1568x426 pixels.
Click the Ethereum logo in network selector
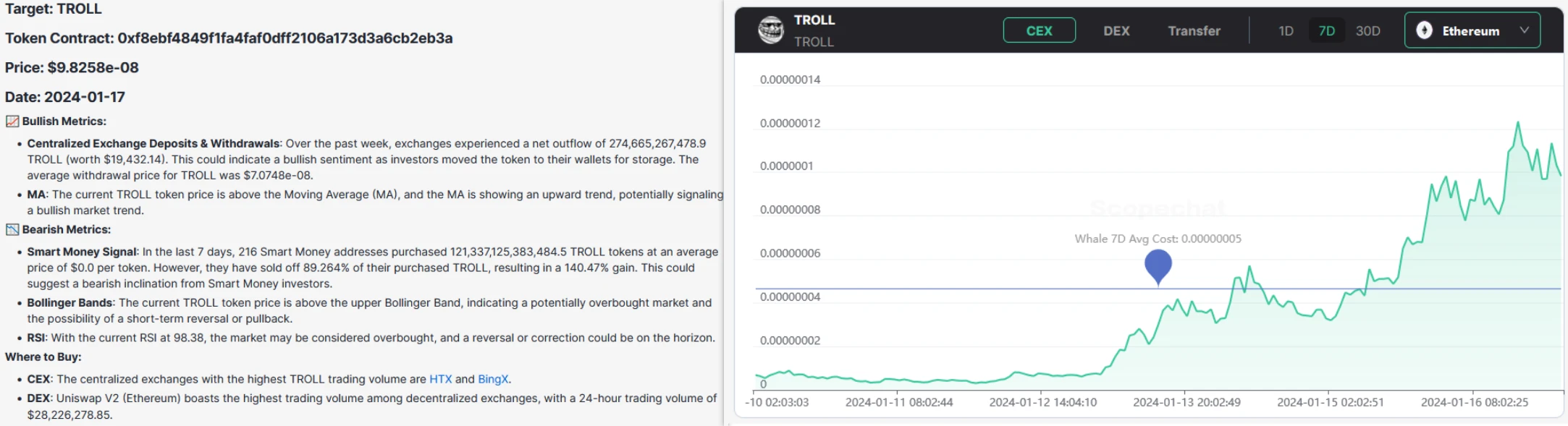click(1424, 30)
